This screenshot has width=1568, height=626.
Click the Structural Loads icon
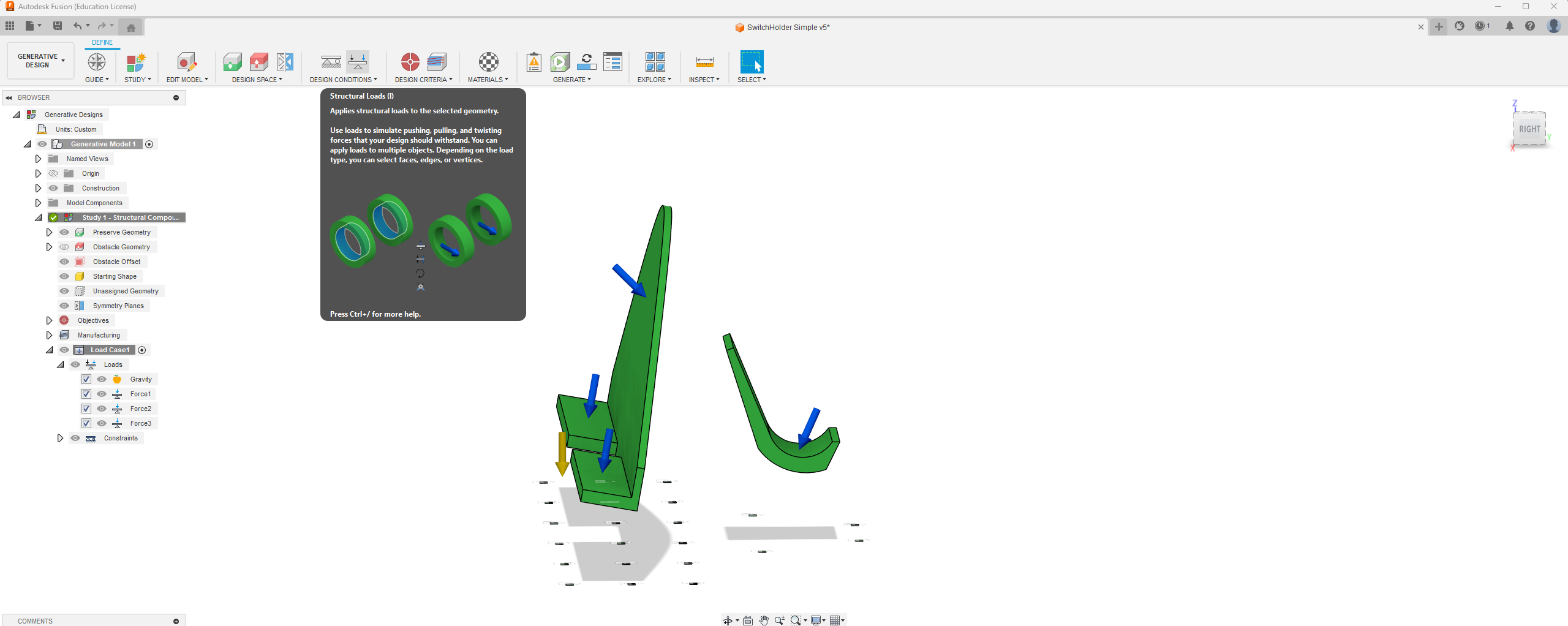[x=358, y=62]
